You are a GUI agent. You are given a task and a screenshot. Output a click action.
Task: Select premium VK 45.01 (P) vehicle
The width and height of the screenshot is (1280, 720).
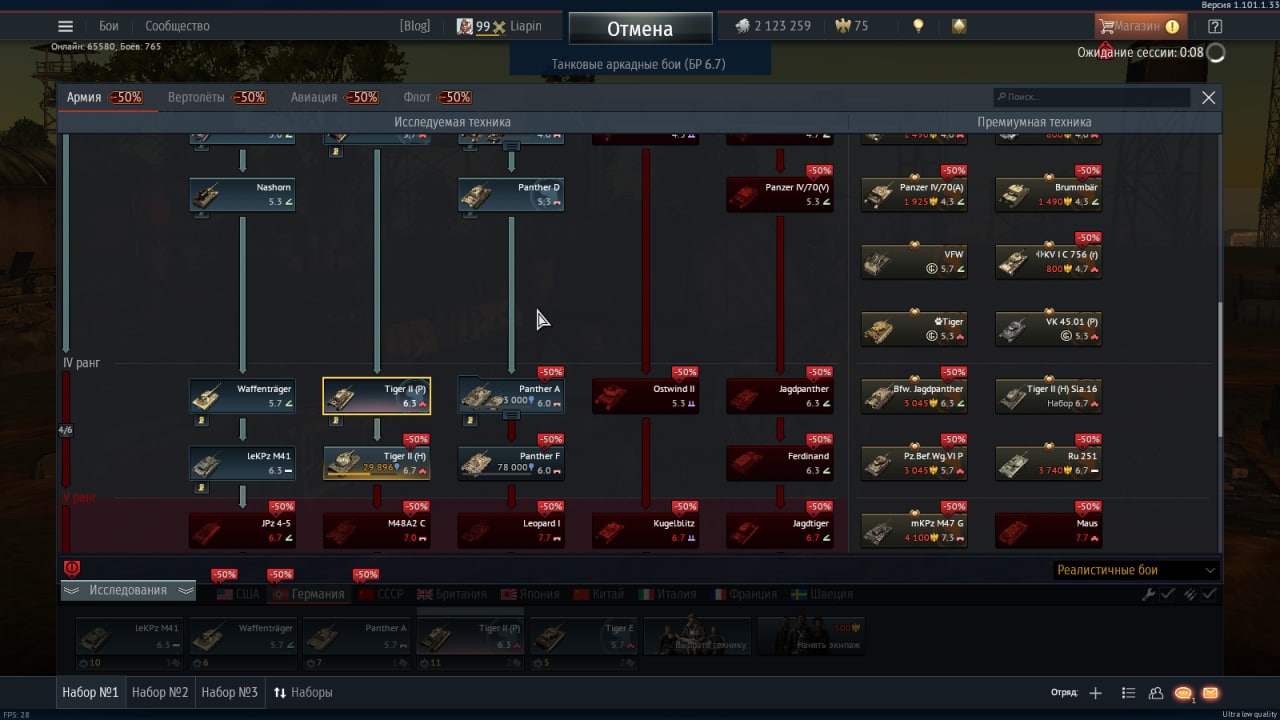[x=1049, y=329]
